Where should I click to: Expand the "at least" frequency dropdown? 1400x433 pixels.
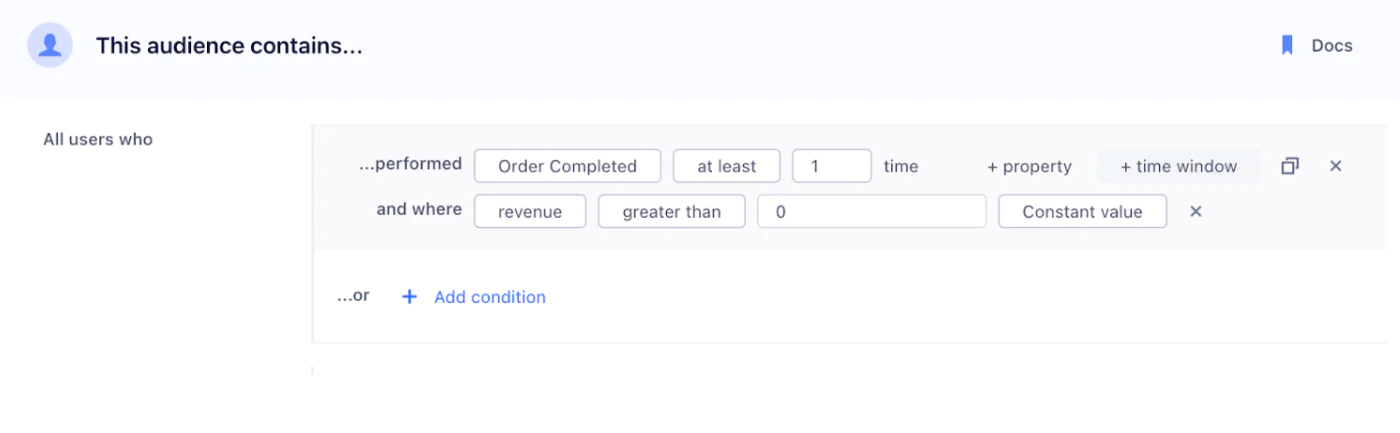point(726,166)
